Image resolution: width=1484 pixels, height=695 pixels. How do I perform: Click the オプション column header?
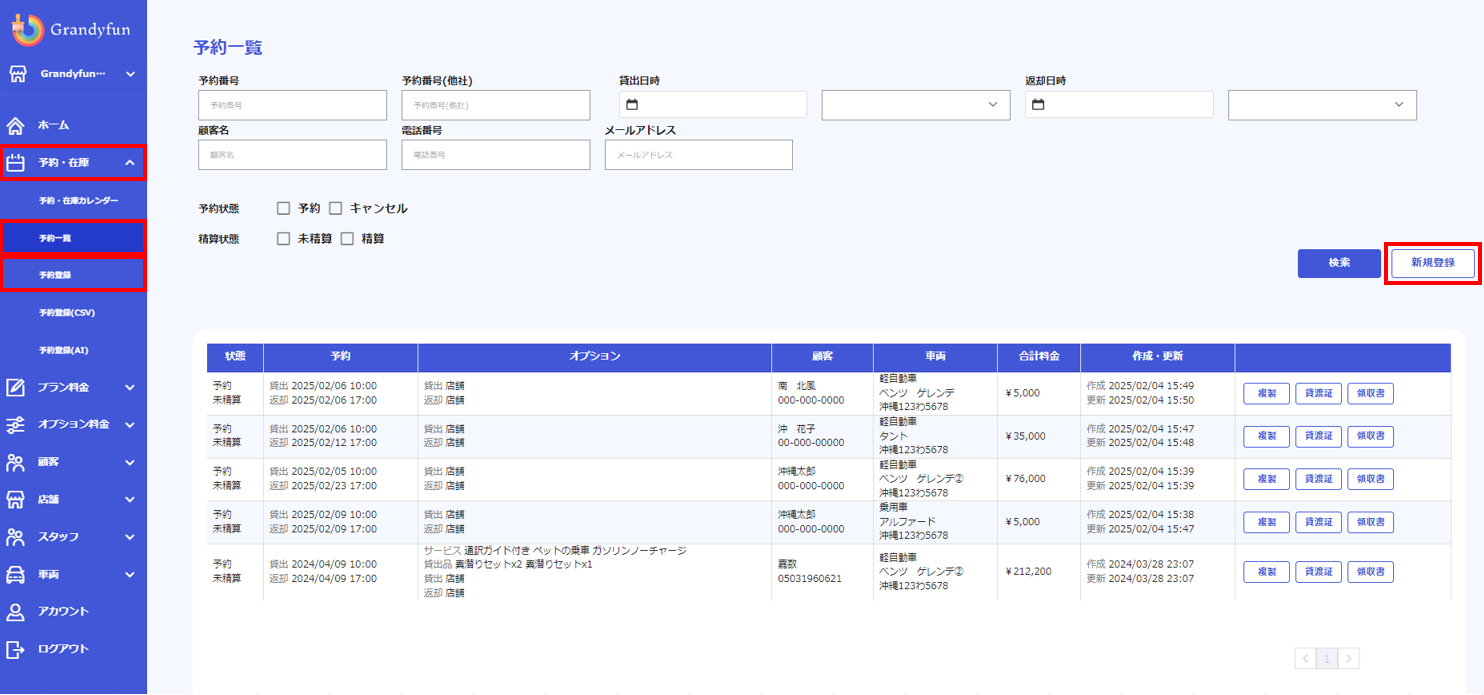(x=595, y=357)
